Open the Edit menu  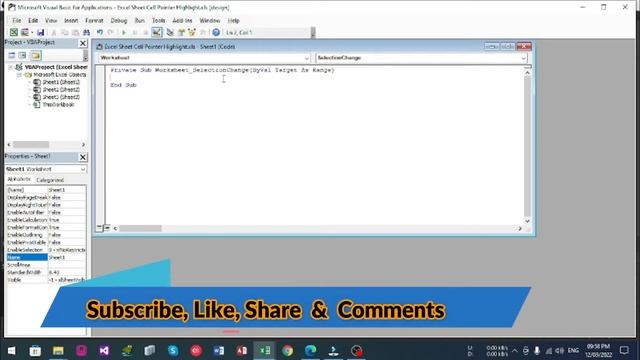pyautogui.click(x=33, y=20)
